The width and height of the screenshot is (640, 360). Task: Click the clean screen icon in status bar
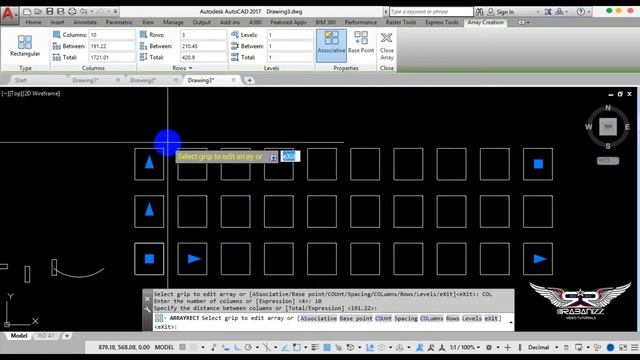coord(623,347)
